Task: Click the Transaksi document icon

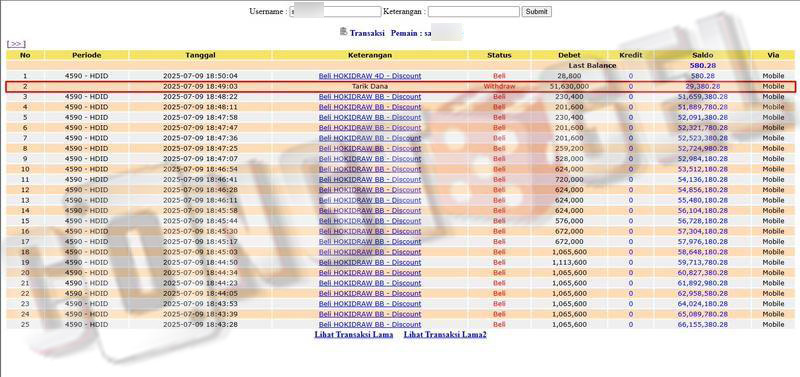Action: click(343, 32)
